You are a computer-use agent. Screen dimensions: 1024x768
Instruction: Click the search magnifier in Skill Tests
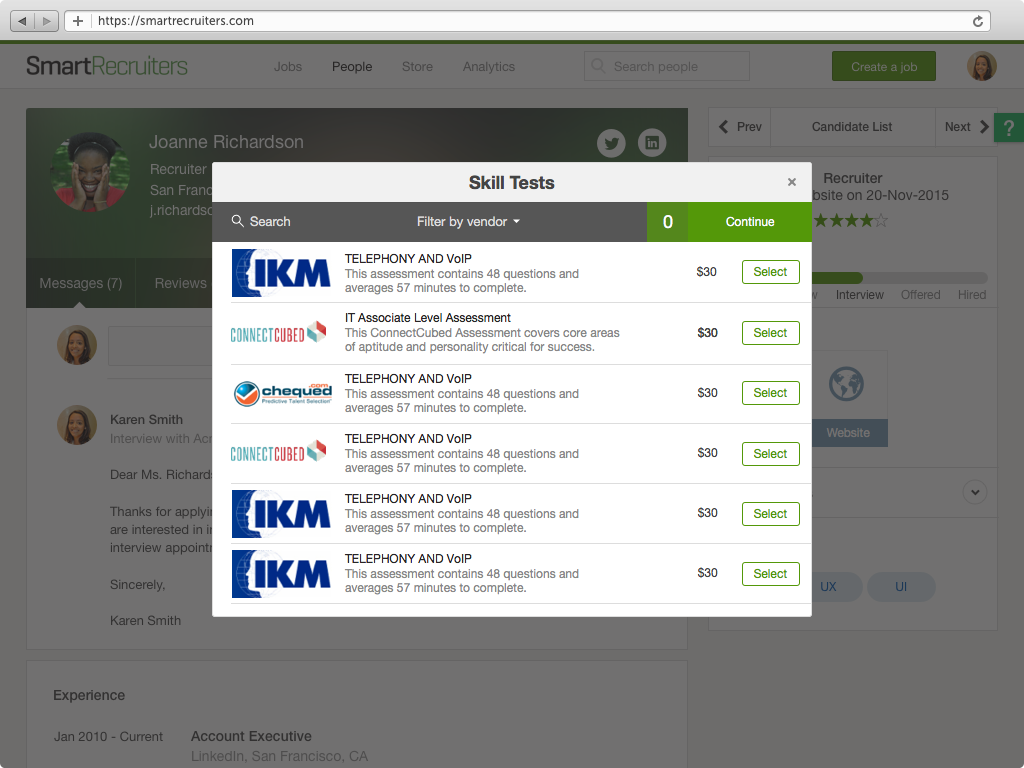click(238, 221)
